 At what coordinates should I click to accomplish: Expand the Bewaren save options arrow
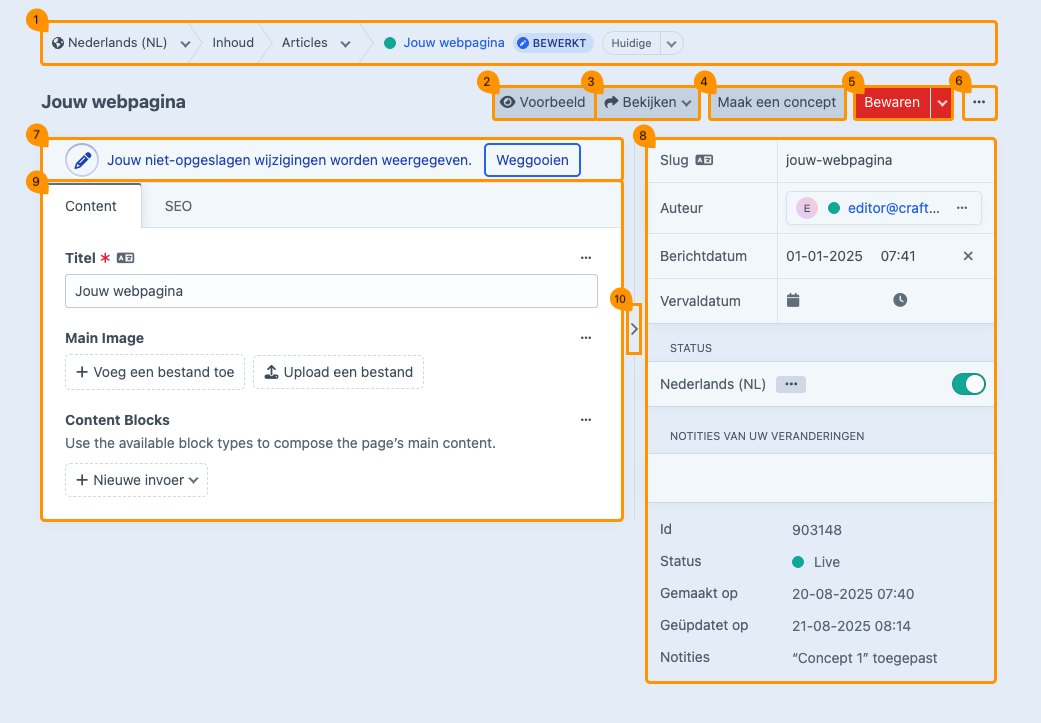tap(942, 103)
